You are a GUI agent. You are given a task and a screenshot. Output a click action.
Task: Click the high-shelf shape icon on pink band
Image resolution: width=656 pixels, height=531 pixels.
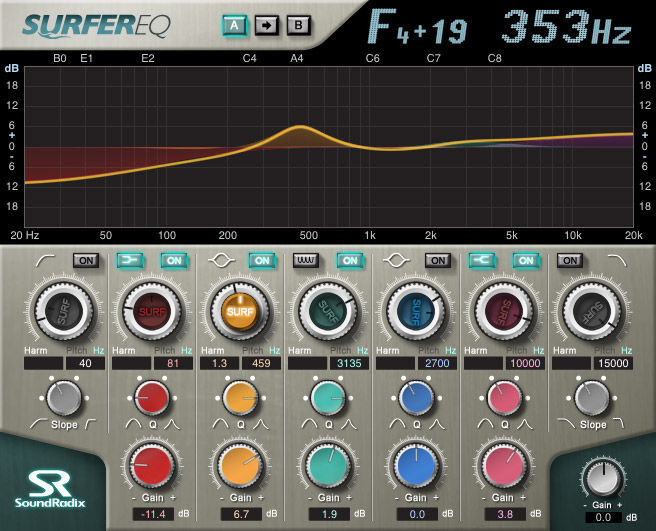(x=482, y=261)
